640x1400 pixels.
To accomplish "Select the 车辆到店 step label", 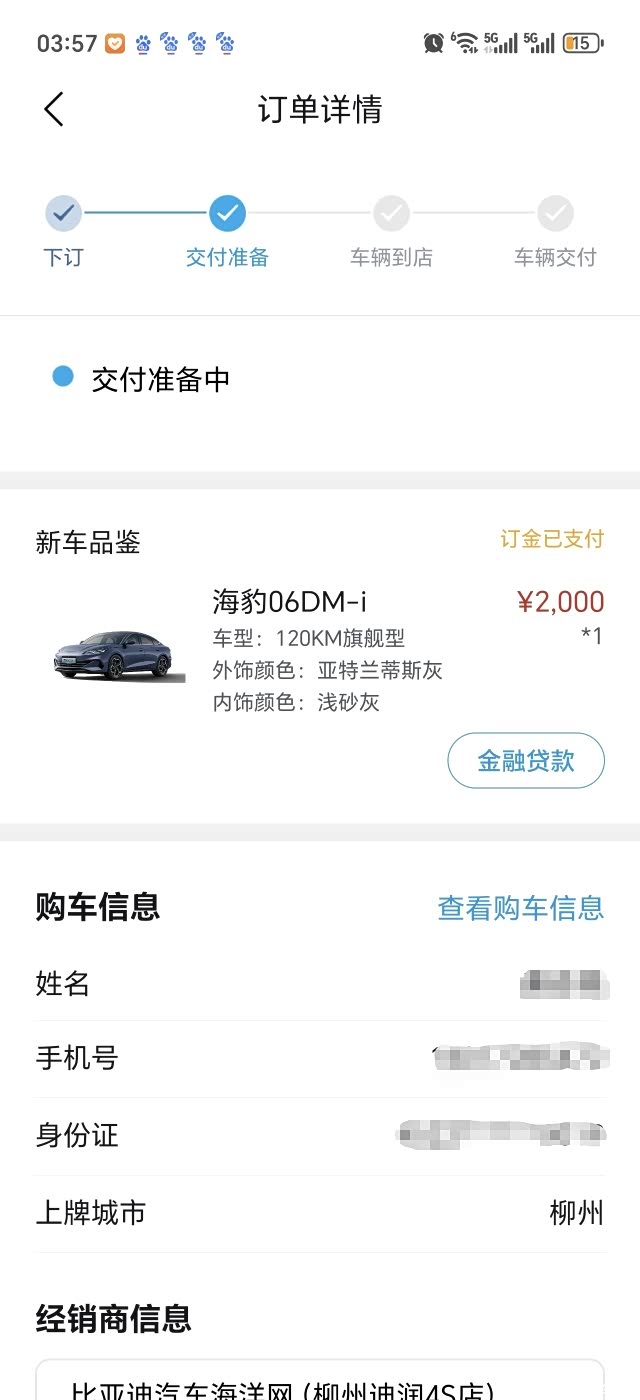I will click(391, 257).
